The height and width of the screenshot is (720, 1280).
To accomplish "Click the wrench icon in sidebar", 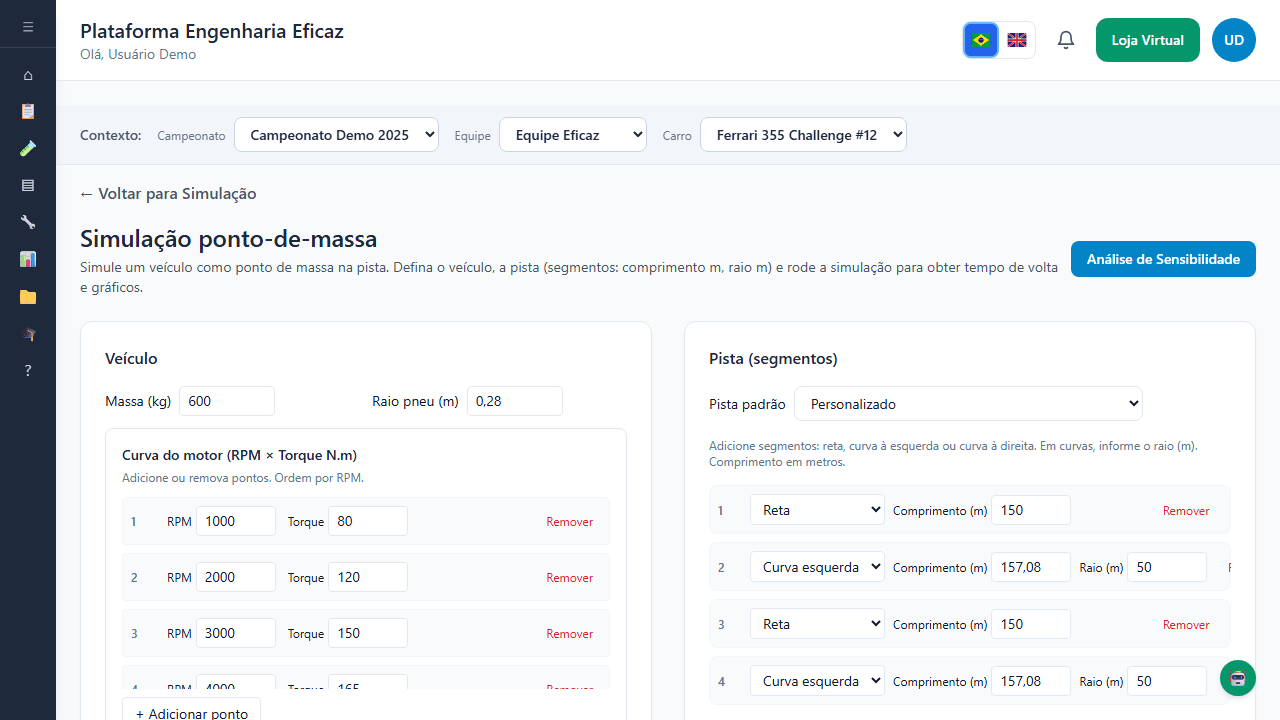I will (28, 222).
